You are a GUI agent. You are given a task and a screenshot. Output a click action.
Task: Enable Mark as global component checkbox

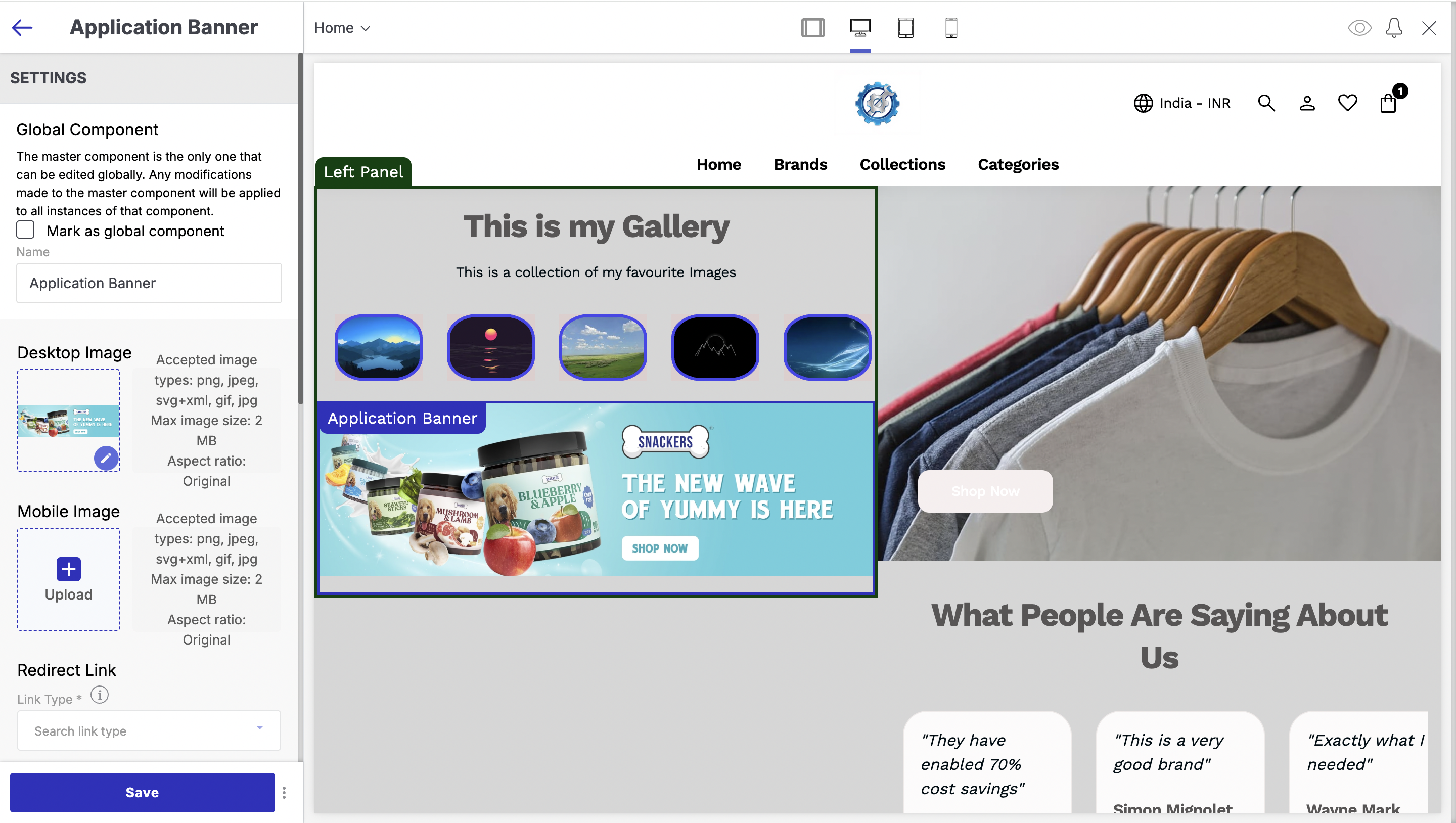pyautogui.click(x=25, y=230)
